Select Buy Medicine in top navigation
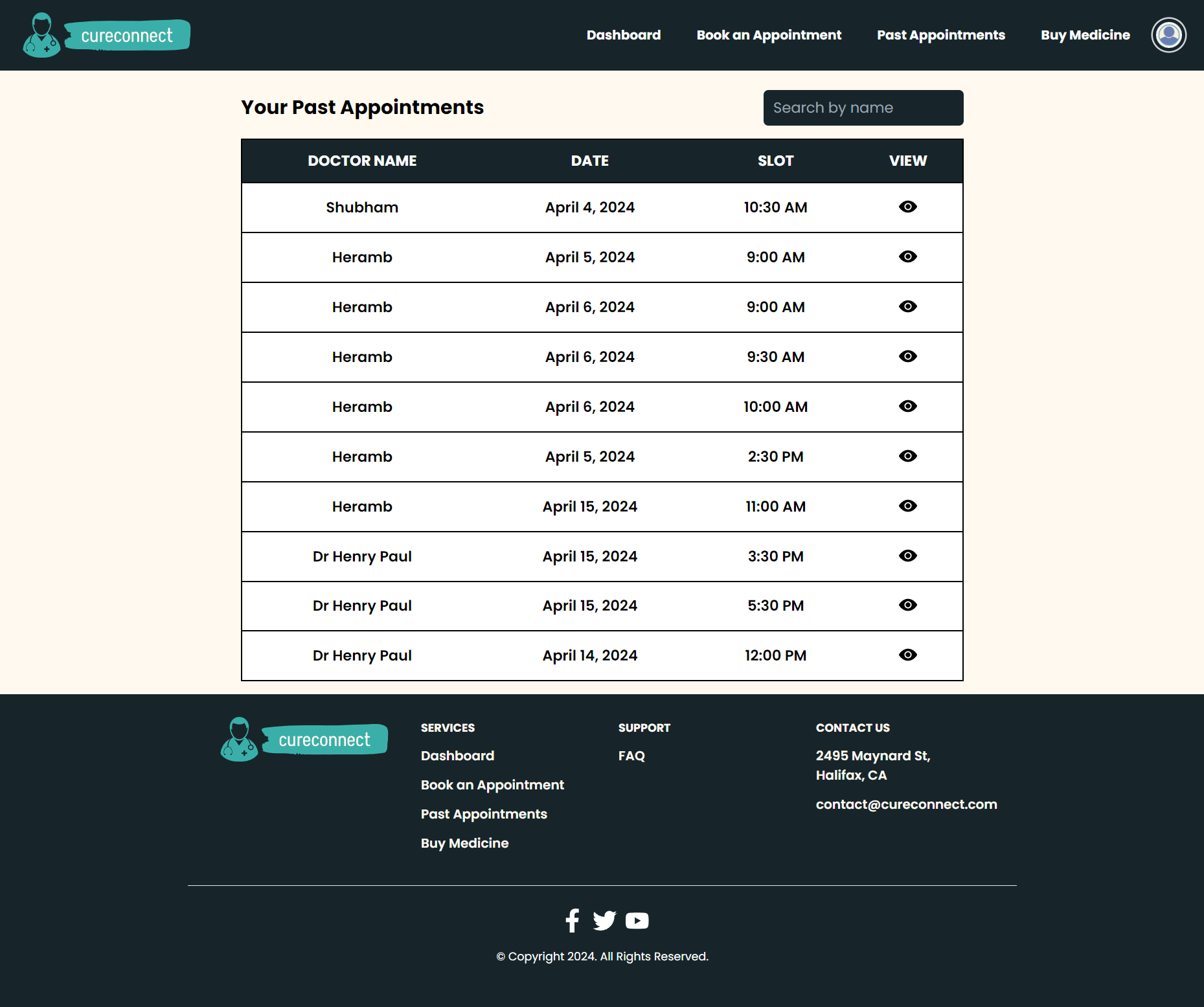 (1085, 35)
